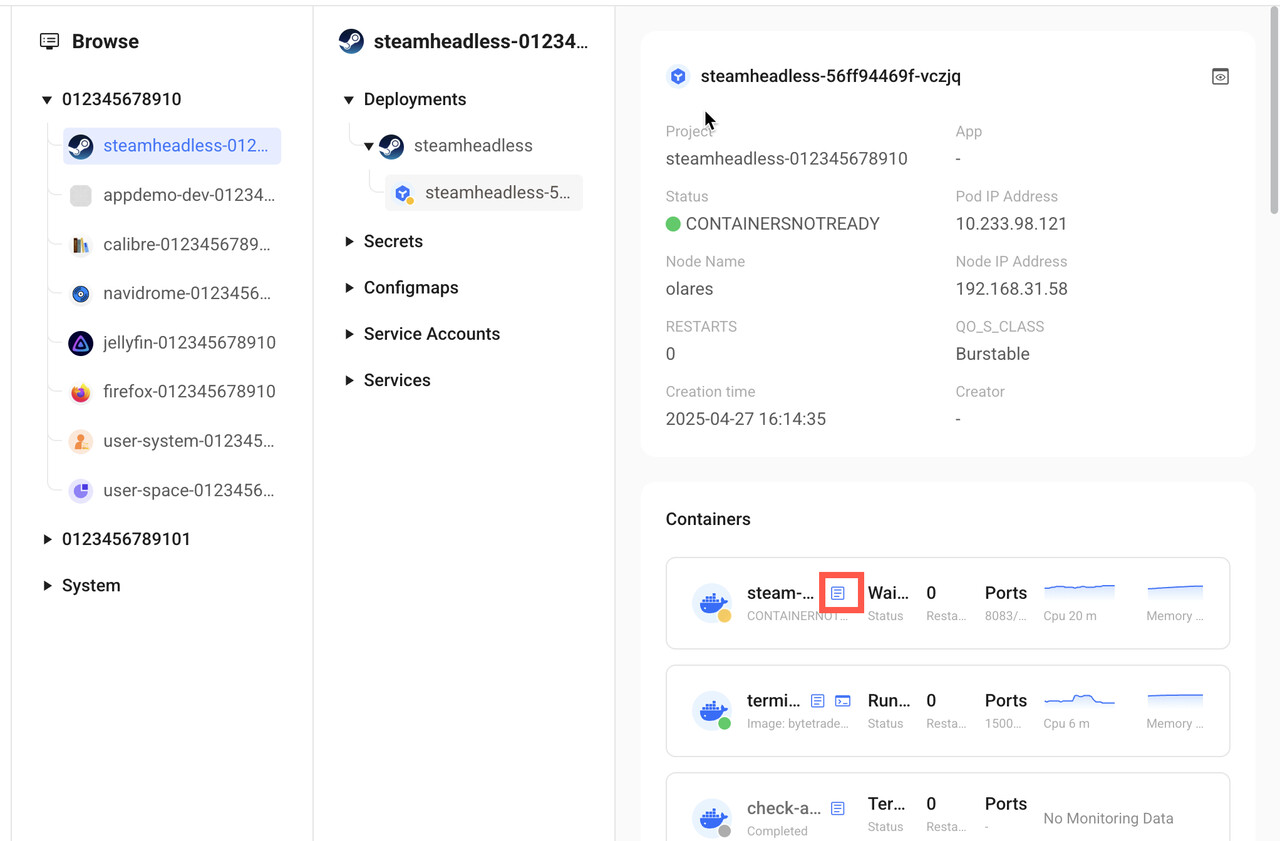The image size is (1280, 841).
Task: Collapse the 012345678910 tree node
Action: pos(46,100)
